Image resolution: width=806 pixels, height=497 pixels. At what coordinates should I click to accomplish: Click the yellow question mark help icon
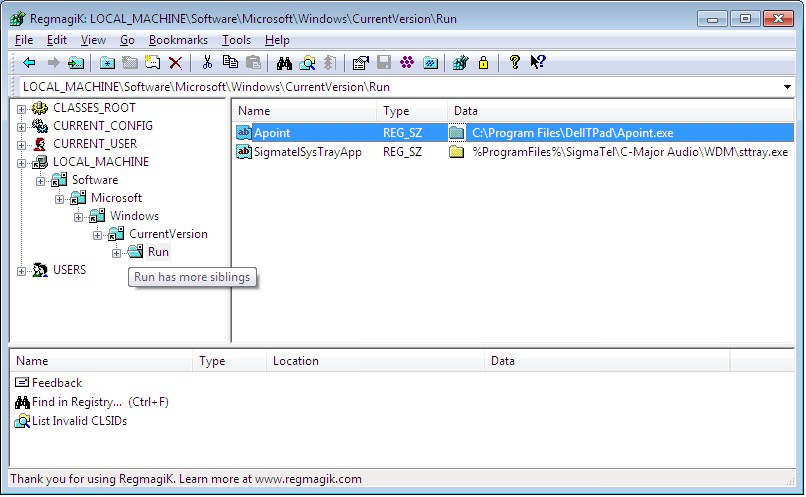(515, 62)
